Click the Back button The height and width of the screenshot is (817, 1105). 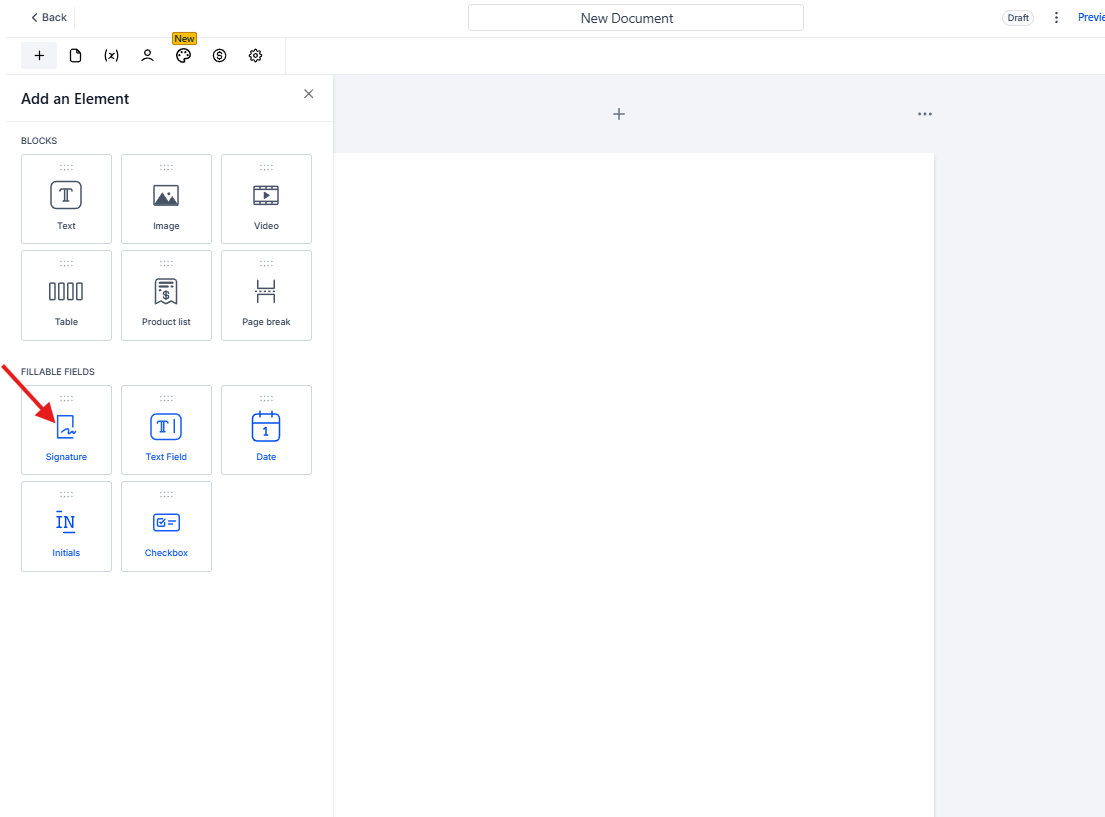48,18
